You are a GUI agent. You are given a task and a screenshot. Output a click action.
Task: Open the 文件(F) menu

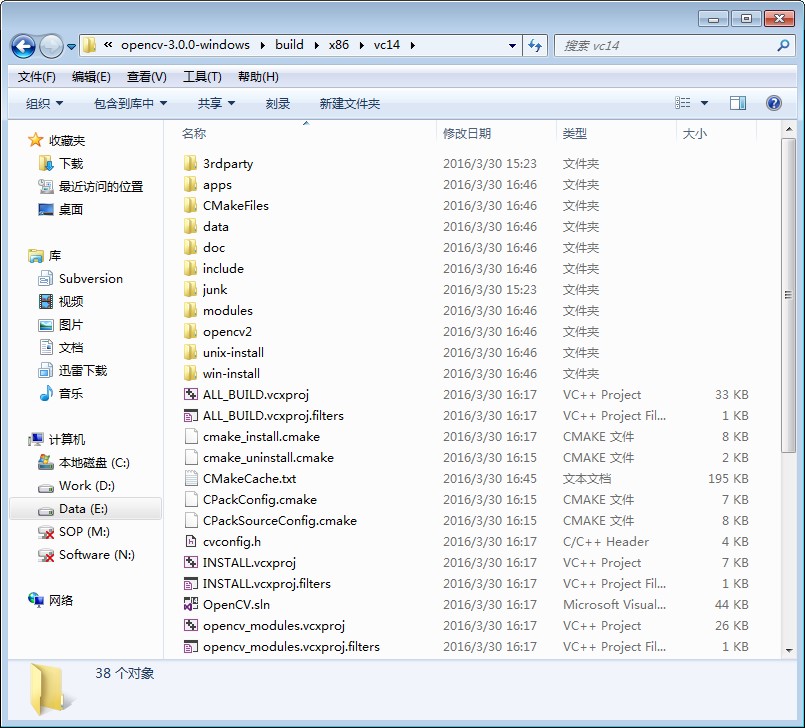point(36,77)
